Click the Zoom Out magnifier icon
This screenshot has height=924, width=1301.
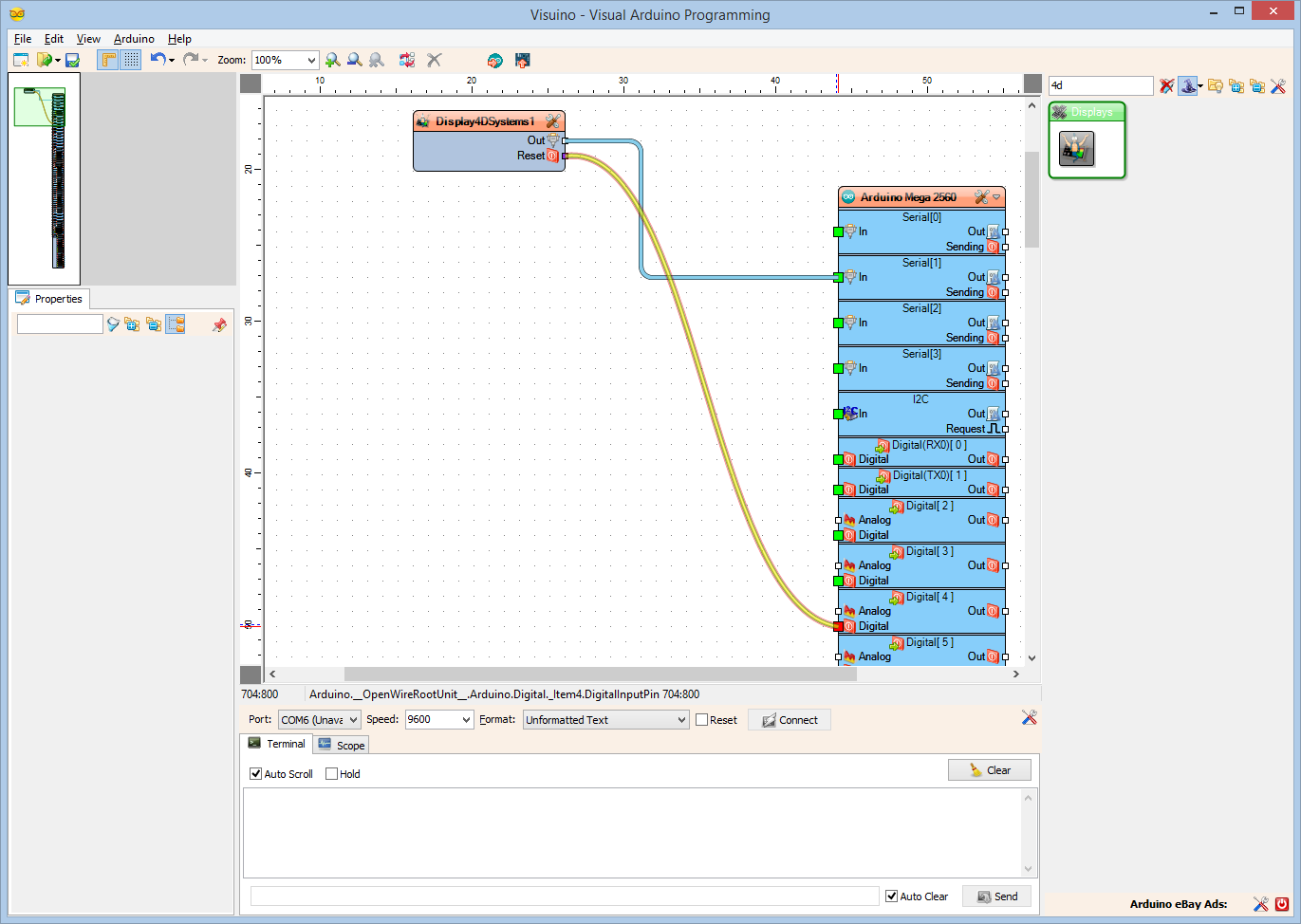(x=354, y=59)
